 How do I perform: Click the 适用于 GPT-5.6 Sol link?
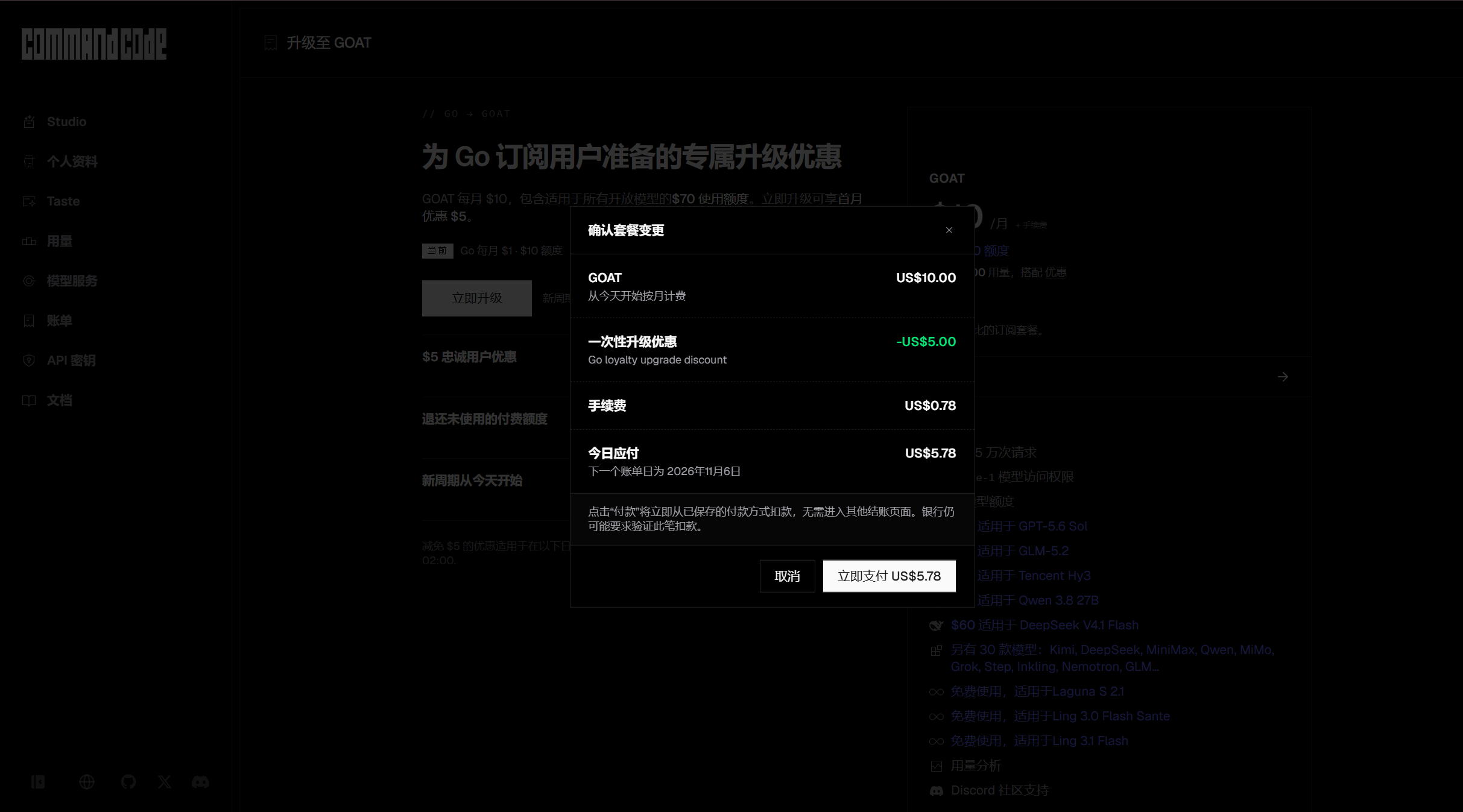1032,526
